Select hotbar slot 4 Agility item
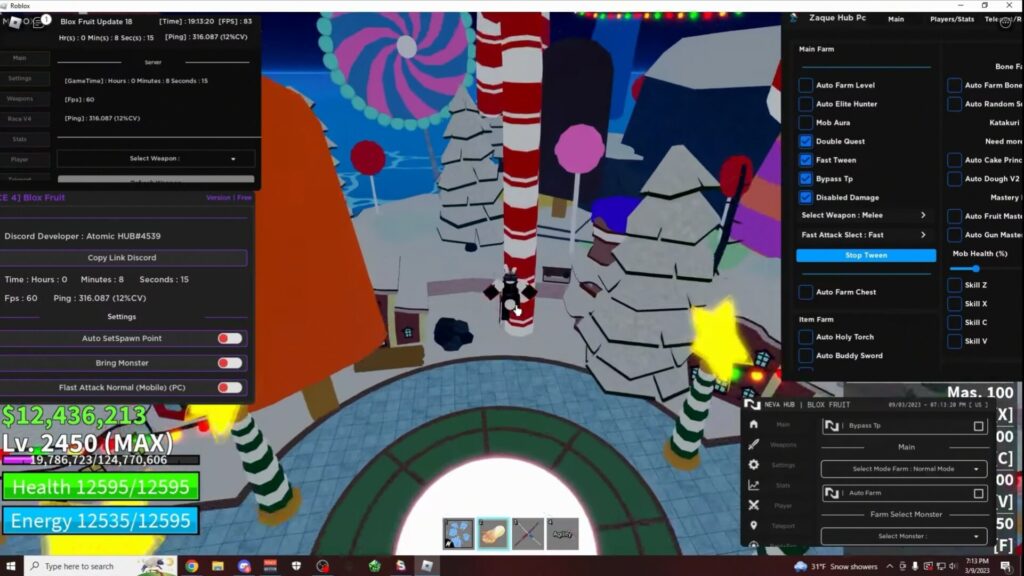The image size is (1024, 576). click(562, 534)
